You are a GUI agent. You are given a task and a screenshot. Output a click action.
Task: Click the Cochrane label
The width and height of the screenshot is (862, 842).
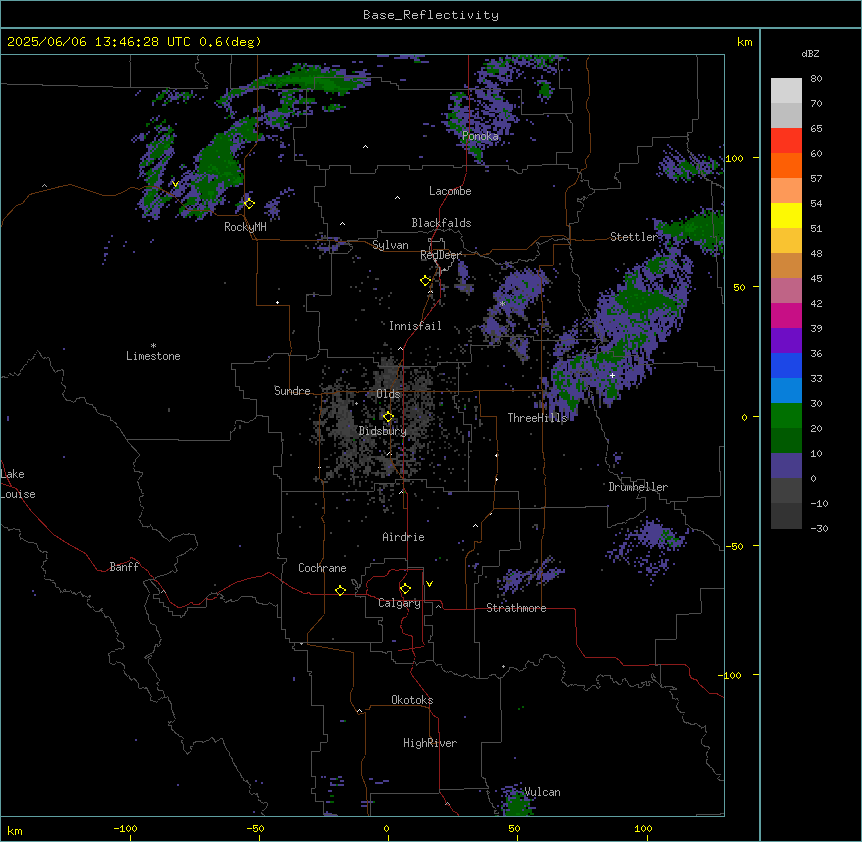tap(322, 568)
